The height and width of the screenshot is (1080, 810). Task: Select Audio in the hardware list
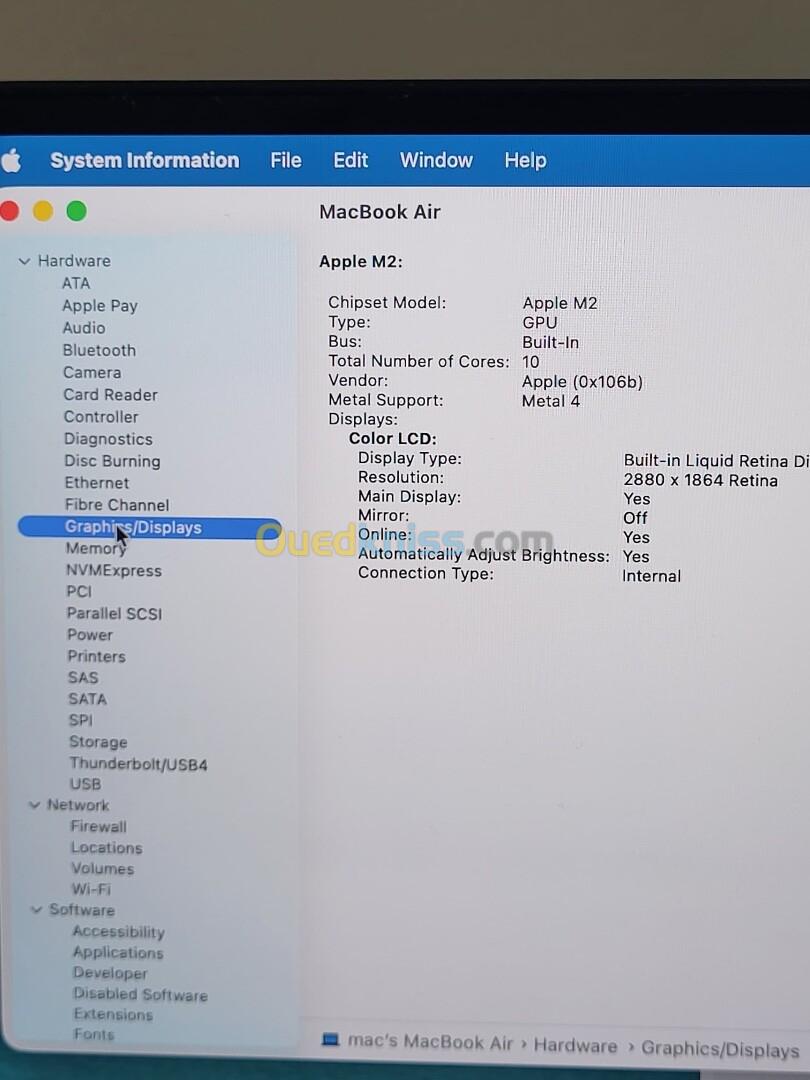(84, 328)
